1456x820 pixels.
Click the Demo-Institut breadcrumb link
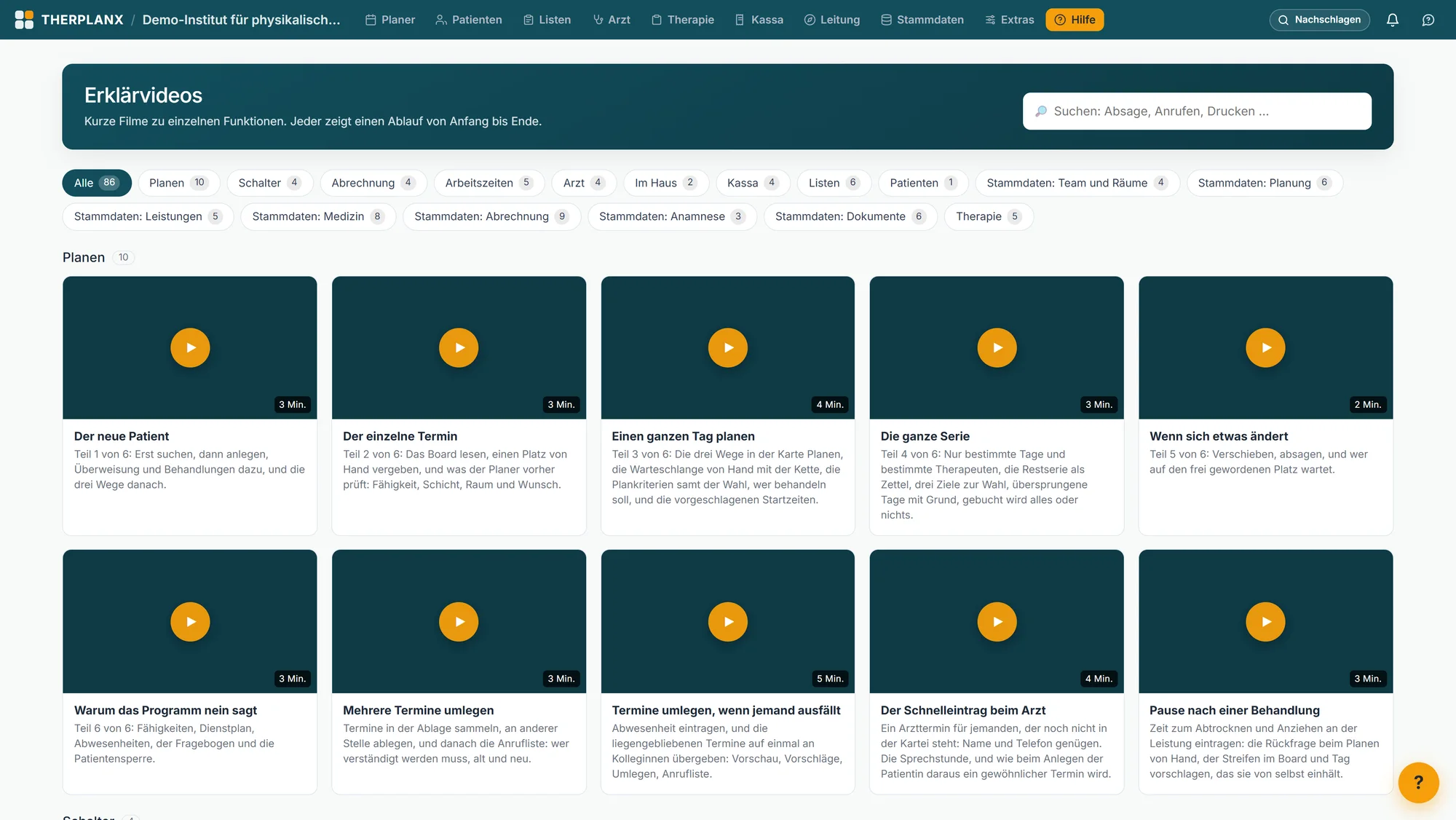point(241,20)
